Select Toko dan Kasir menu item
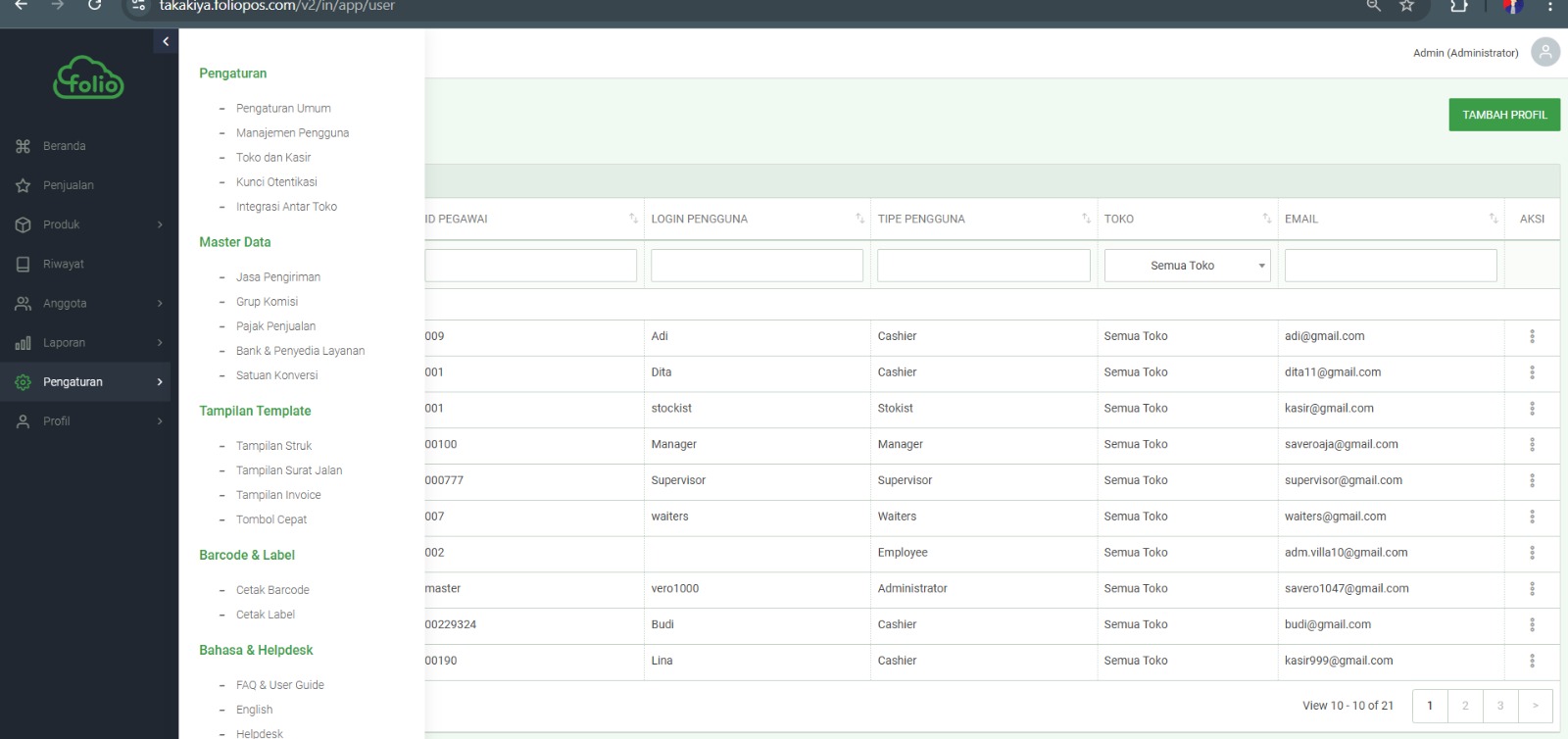This screenshot has width=1568, height=739. pos(273,158)
